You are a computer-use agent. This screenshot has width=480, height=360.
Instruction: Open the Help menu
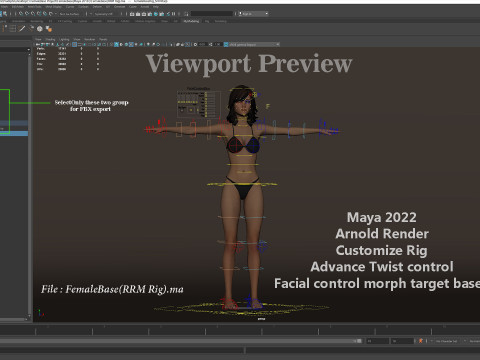click(156, 6)
